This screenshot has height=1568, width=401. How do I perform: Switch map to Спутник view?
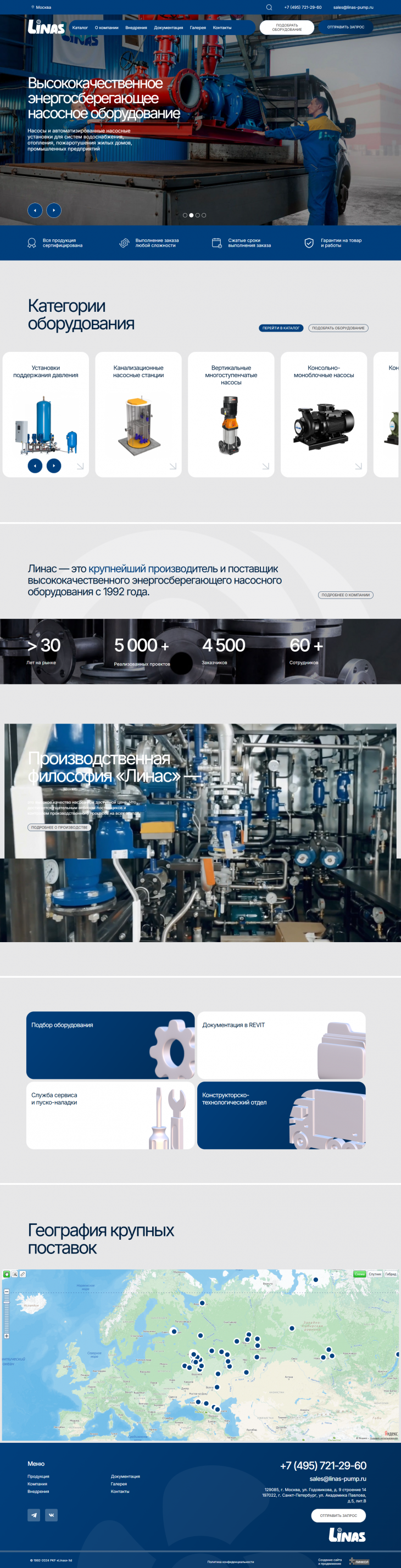[375, 1274]
